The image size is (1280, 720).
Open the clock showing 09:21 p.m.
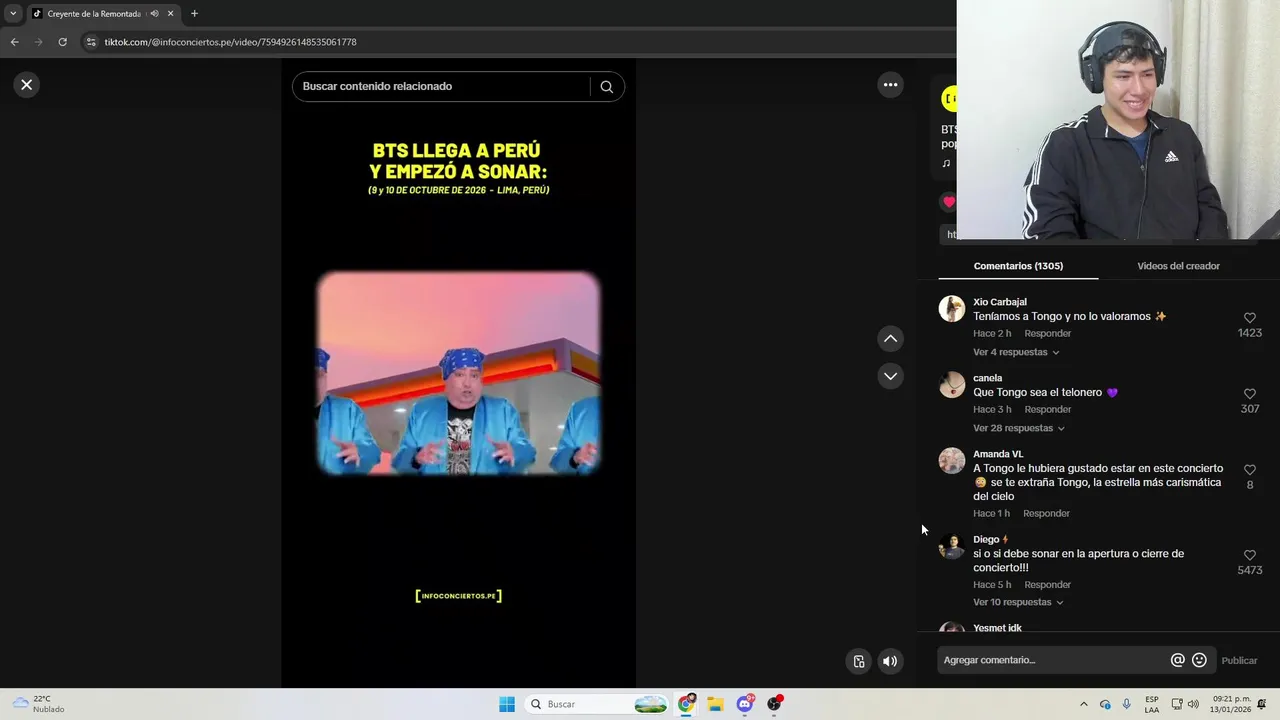coord(1231,704)
